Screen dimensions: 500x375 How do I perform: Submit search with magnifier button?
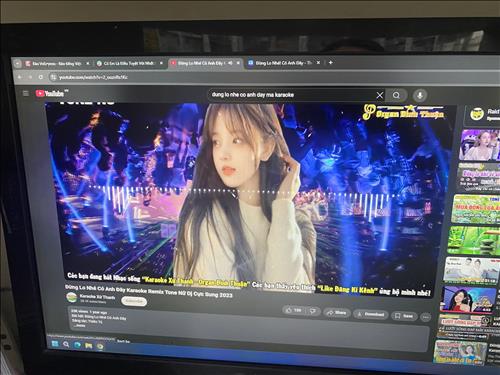click(x=396, y=96)
